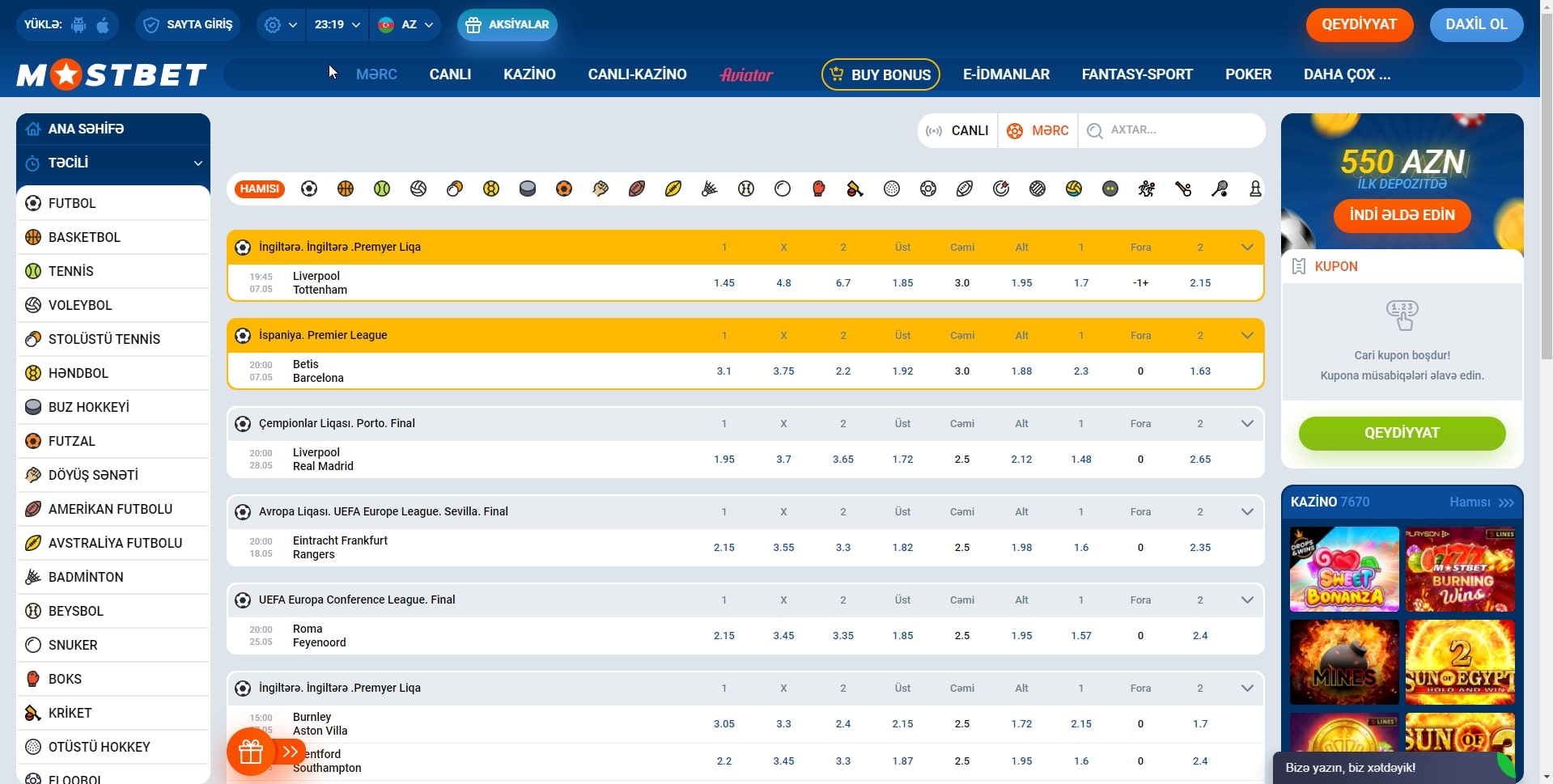Download the iOS app via Apple icon

[103, 25]
